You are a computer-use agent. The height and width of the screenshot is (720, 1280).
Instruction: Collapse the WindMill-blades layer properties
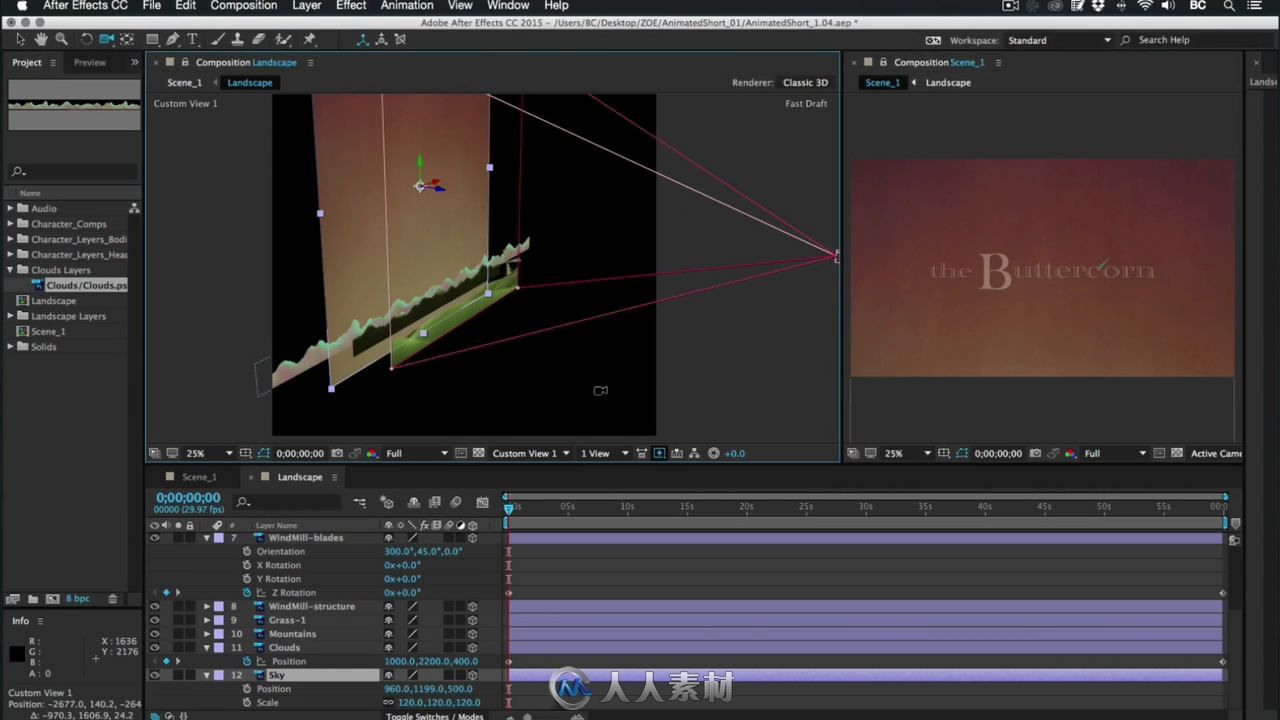point(207,538)
